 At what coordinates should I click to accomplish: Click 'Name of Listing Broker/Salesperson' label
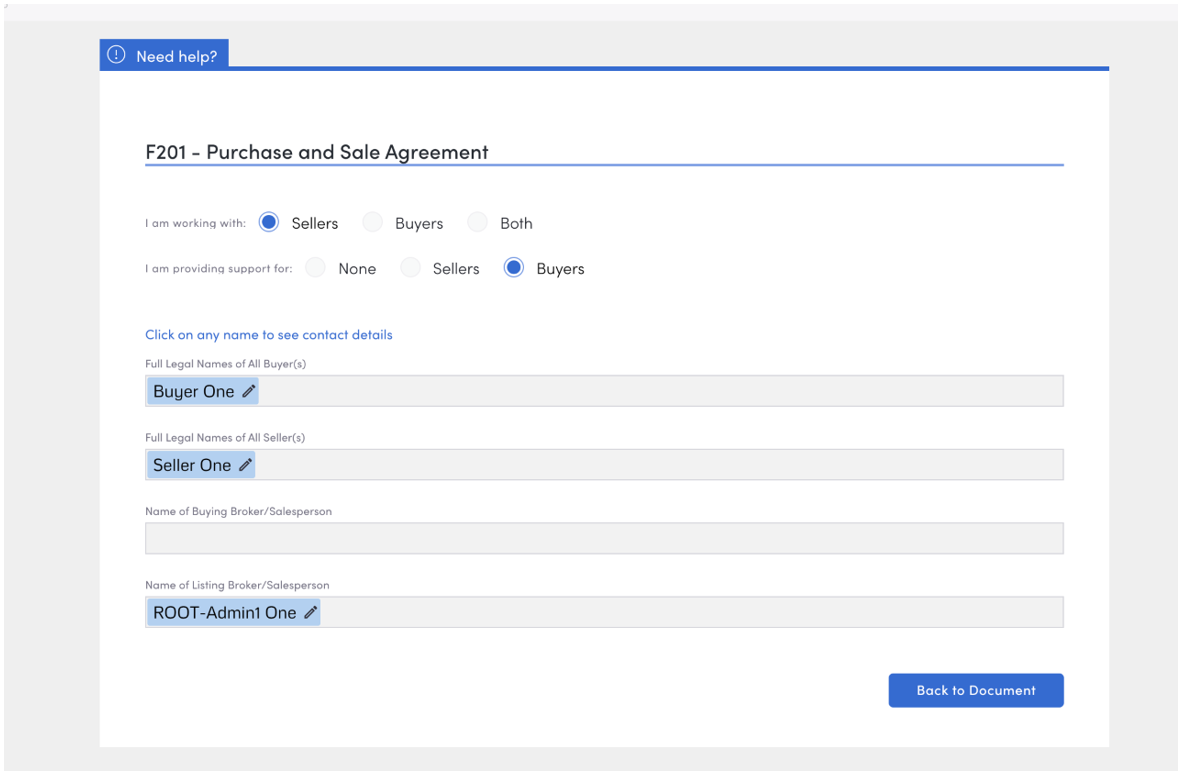(237, 585)
